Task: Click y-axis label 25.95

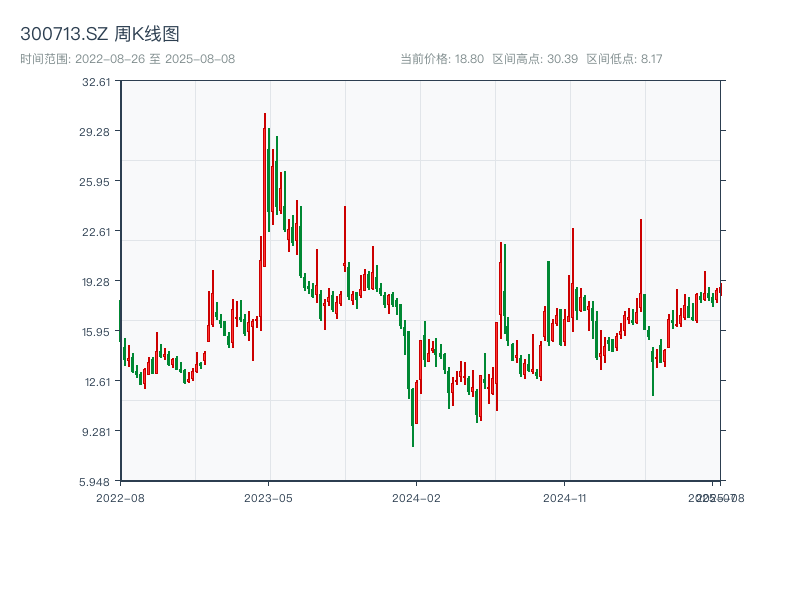Action: (94, 182)
